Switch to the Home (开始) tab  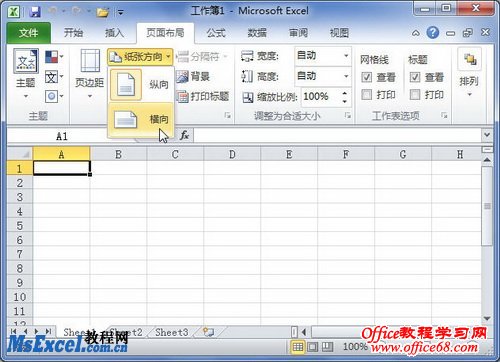point(73,33)
